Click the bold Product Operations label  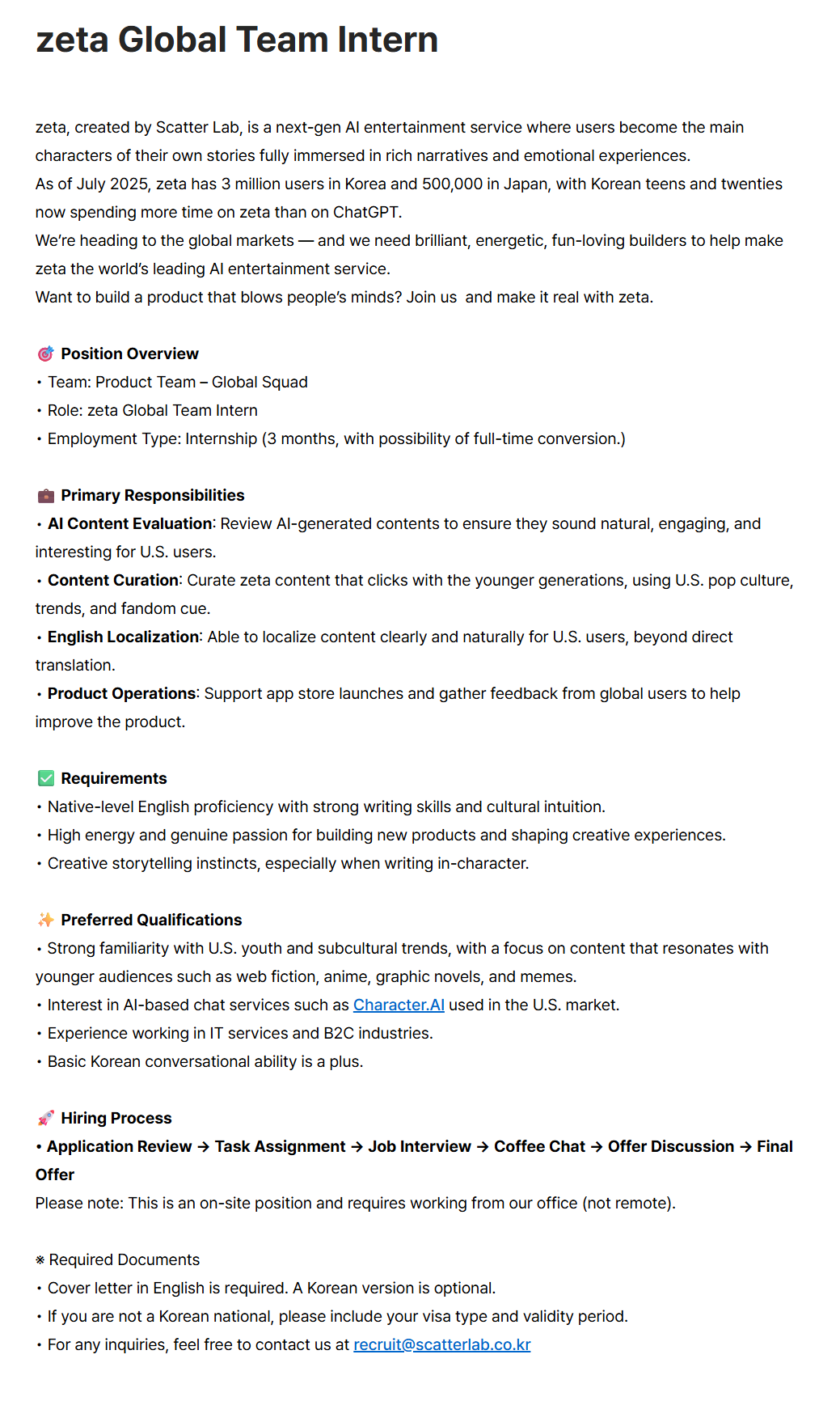point(121,694)
